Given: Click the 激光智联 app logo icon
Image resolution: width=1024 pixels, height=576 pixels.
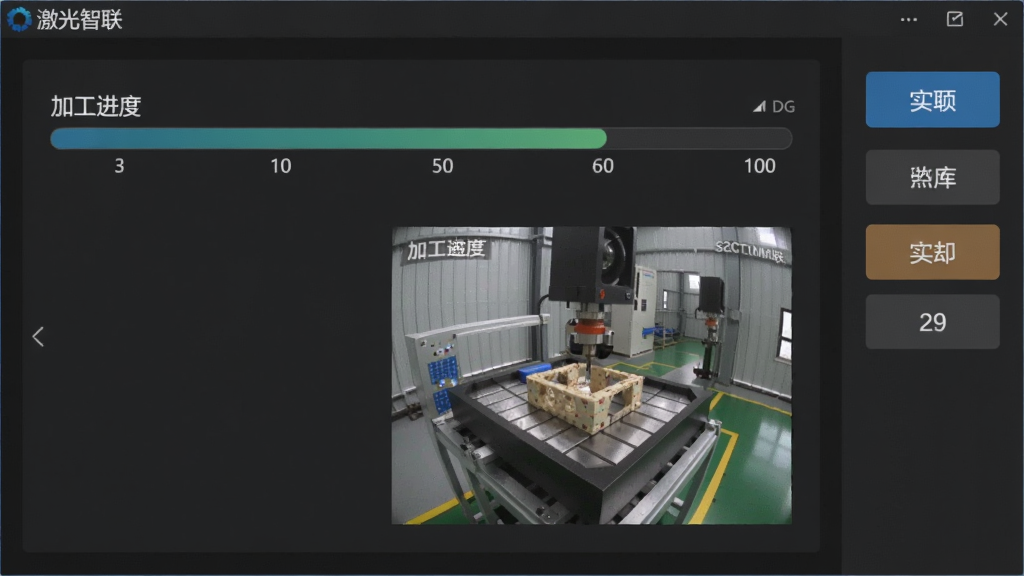Looking at the screenshot, I should [19, 19].
